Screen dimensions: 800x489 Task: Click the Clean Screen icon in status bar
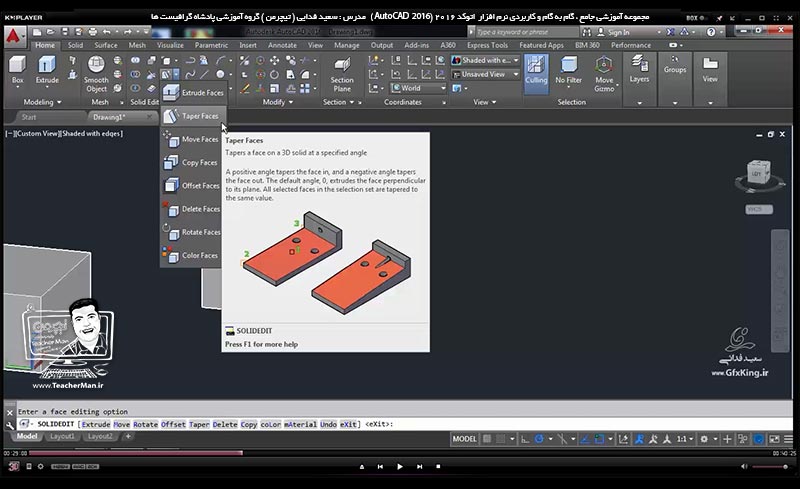pos(774,439)
